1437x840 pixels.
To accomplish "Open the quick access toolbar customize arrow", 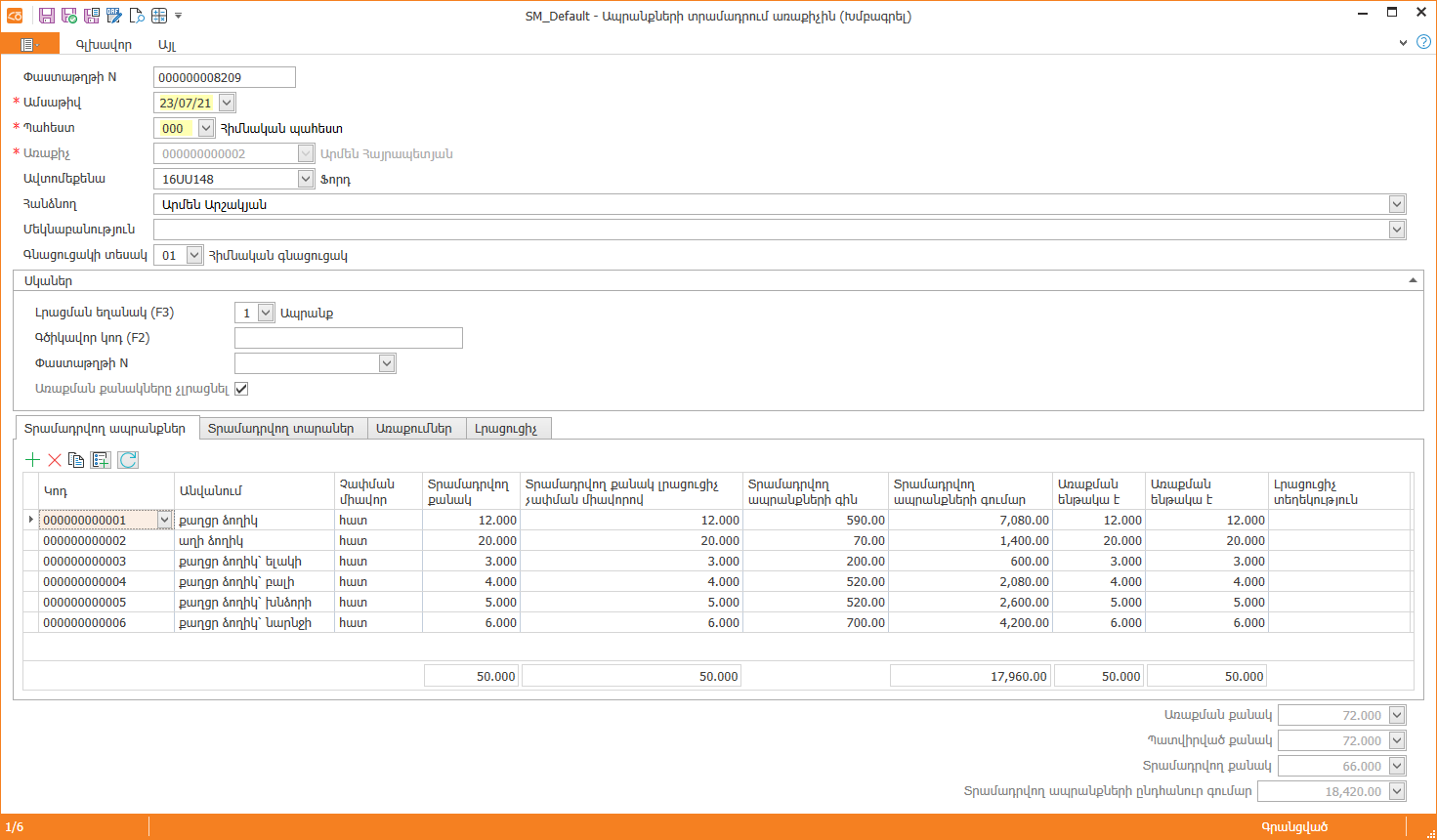I will tap(178, 16).
